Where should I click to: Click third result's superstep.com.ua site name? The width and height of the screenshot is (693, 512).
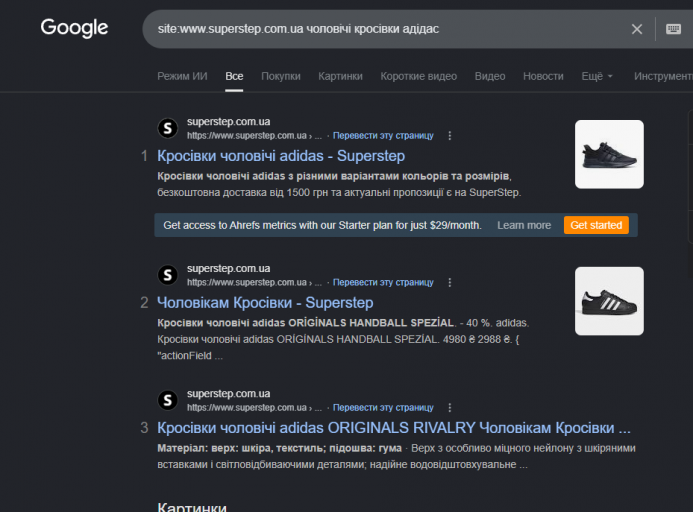[x=228, y=394]
